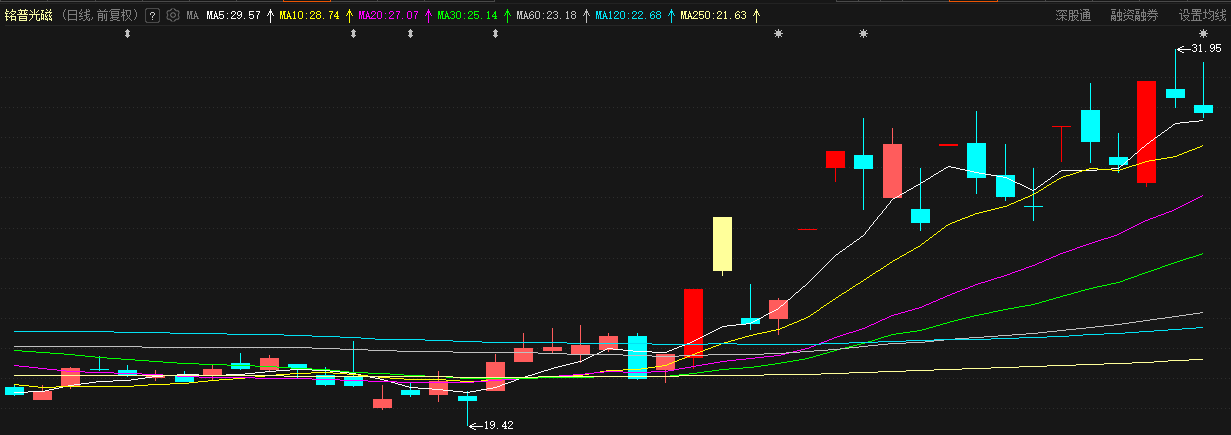The height and width of the screenshot is (435, 1231).
Task: Click the 19.42 low price label
Action: click(x=497, y=425)
